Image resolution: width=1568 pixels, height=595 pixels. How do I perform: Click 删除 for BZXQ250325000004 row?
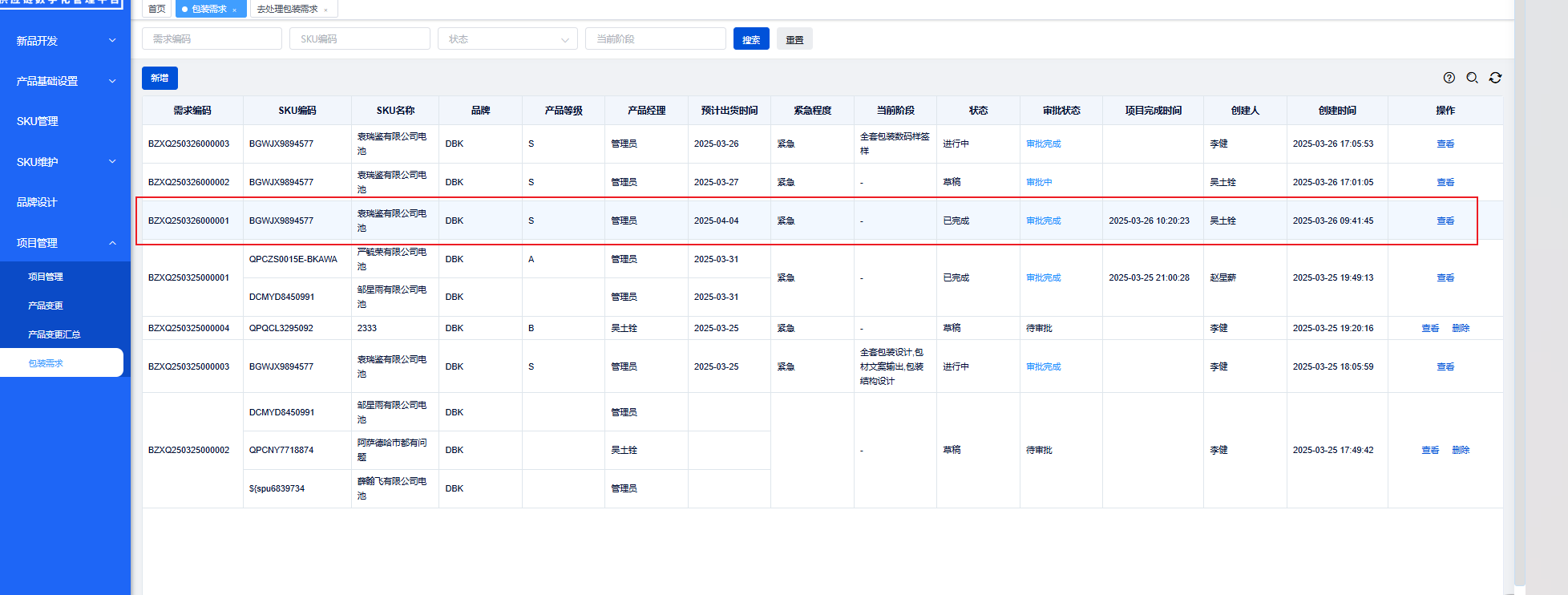coord(1460,328)
